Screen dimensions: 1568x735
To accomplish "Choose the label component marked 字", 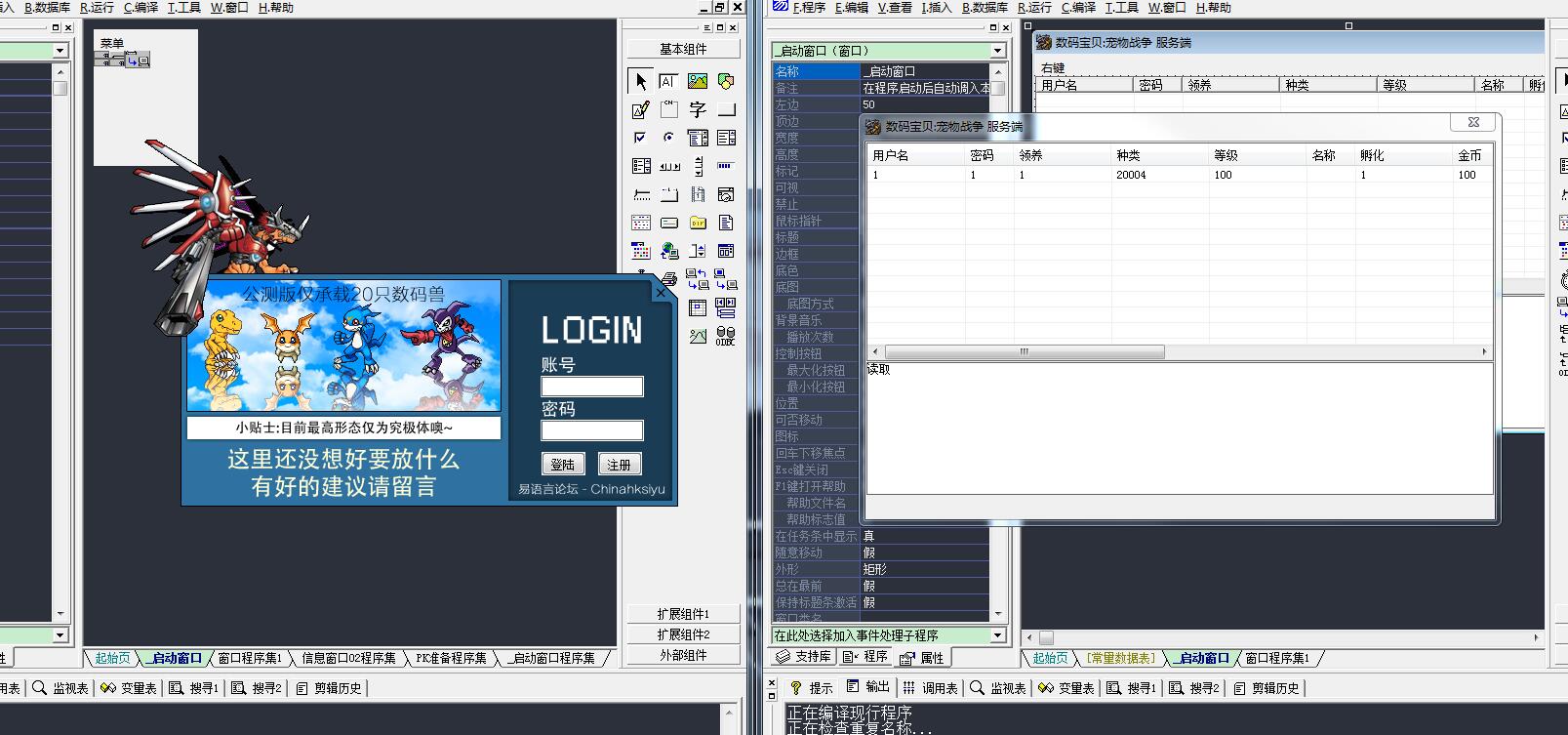I will [698, 109].
